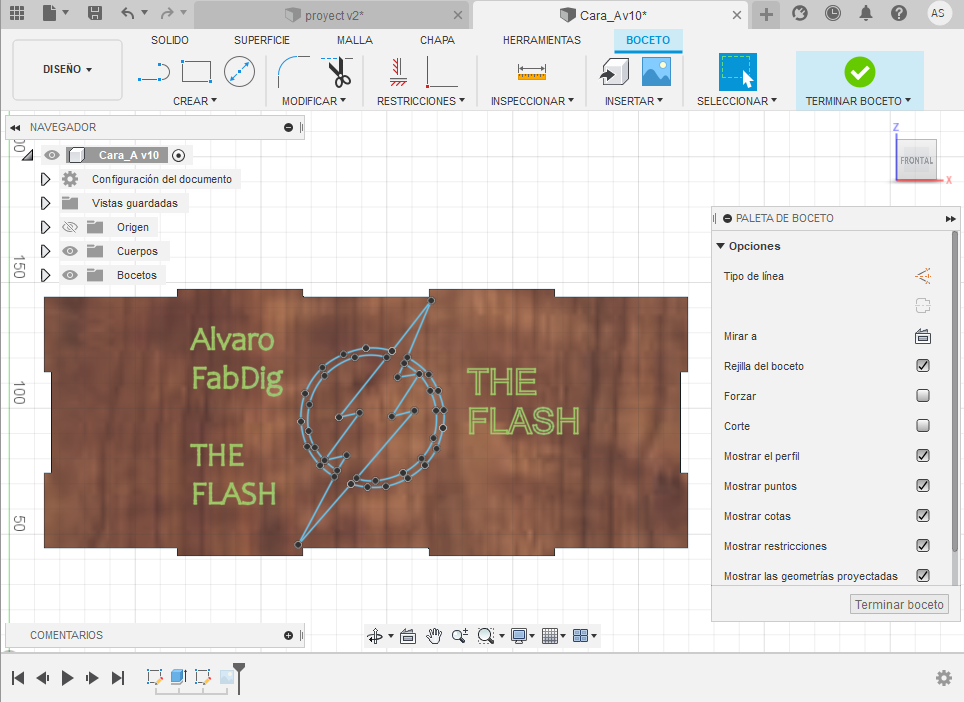Play the timeline forward
Screen dimensions: 964x702
click(x=68, y=678)
